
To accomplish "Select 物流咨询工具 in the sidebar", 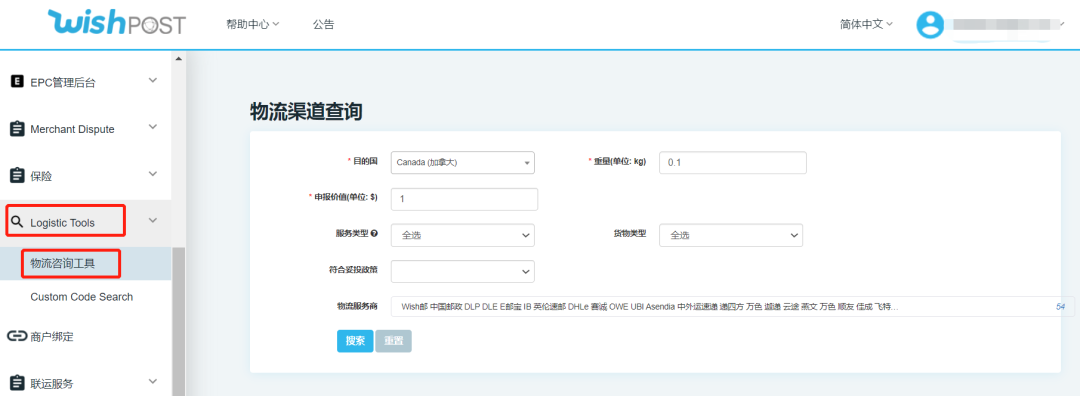I will (63, 263).
